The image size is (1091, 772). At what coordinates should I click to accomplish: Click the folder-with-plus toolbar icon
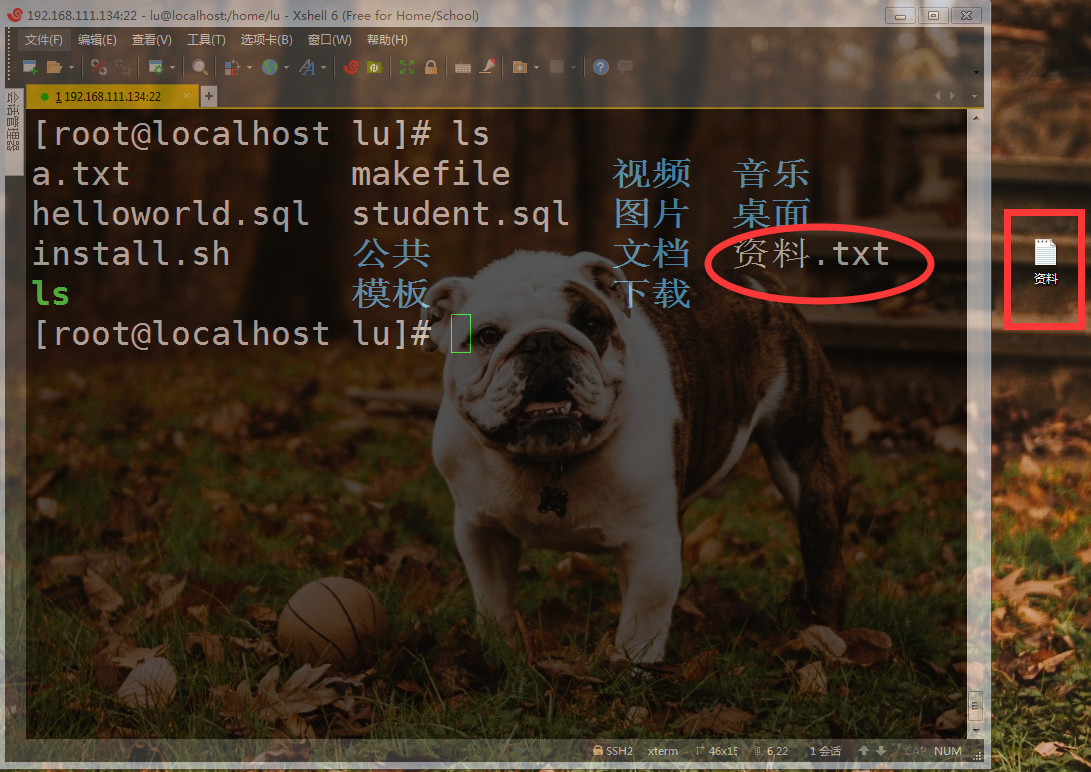520,67
